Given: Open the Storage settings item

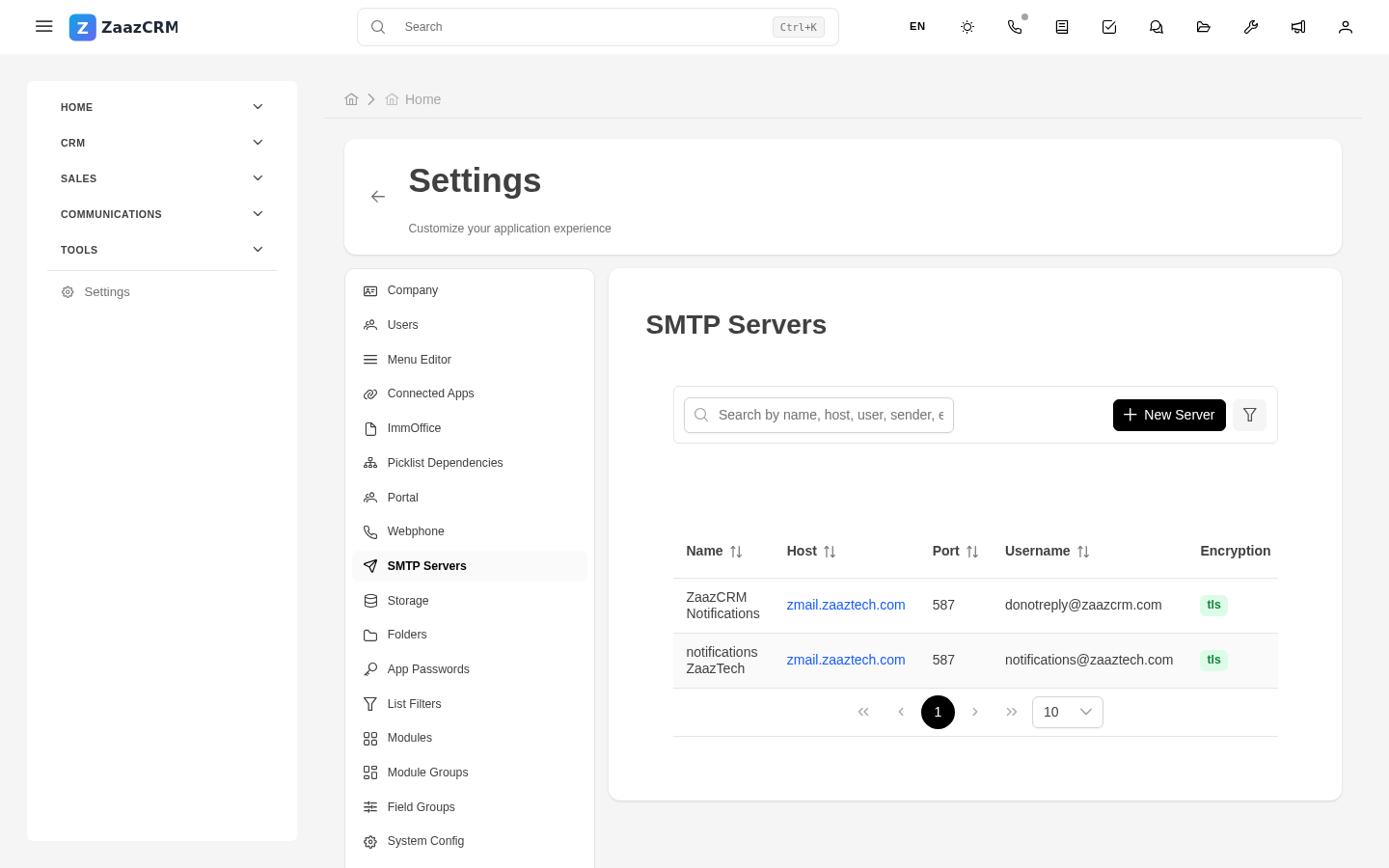Looking at the screenshot, I should (x=470, y=601).
